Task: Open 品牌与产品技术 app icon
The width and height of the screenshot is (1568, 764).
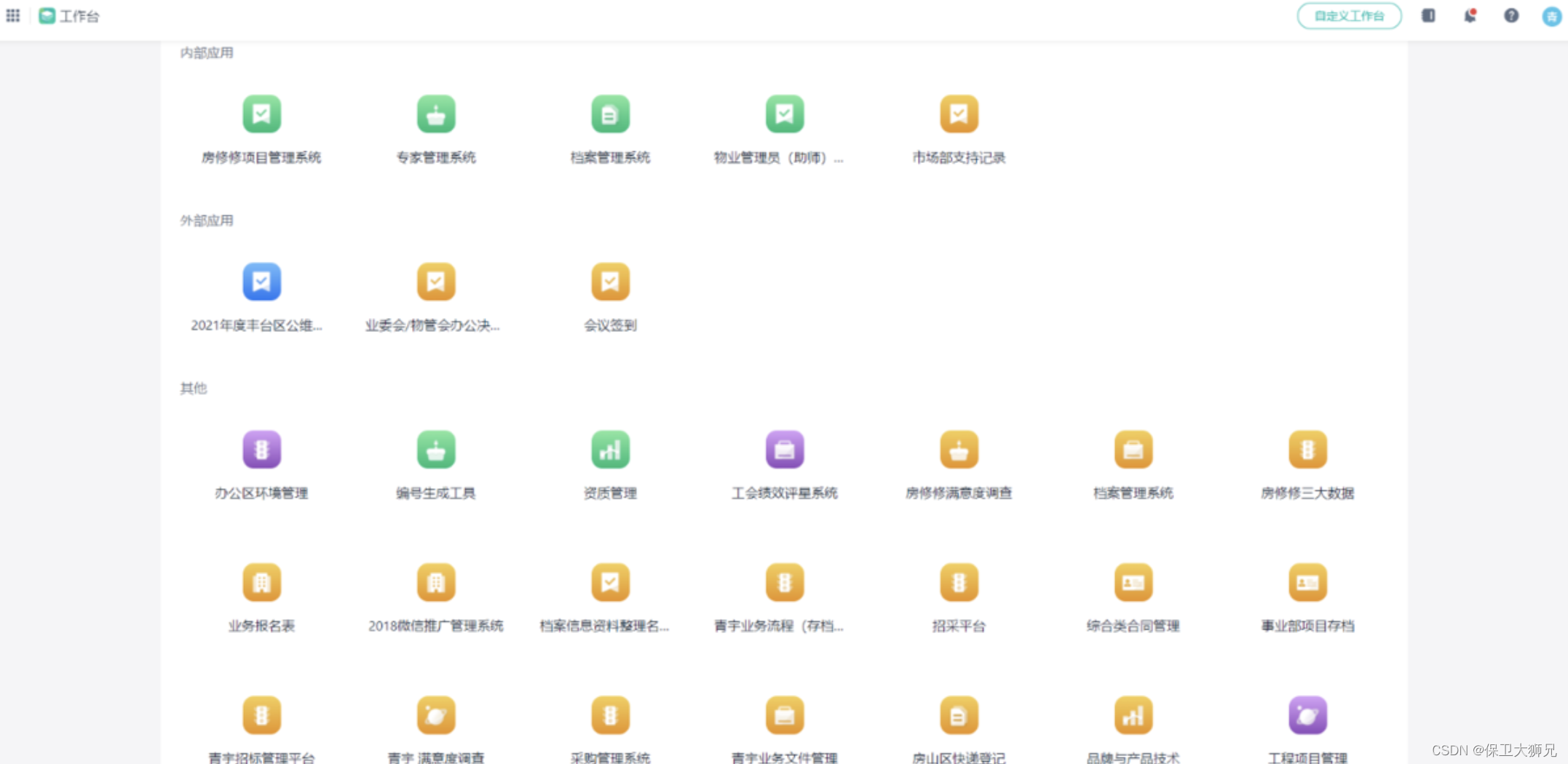Action: [x=1133, y=715]
